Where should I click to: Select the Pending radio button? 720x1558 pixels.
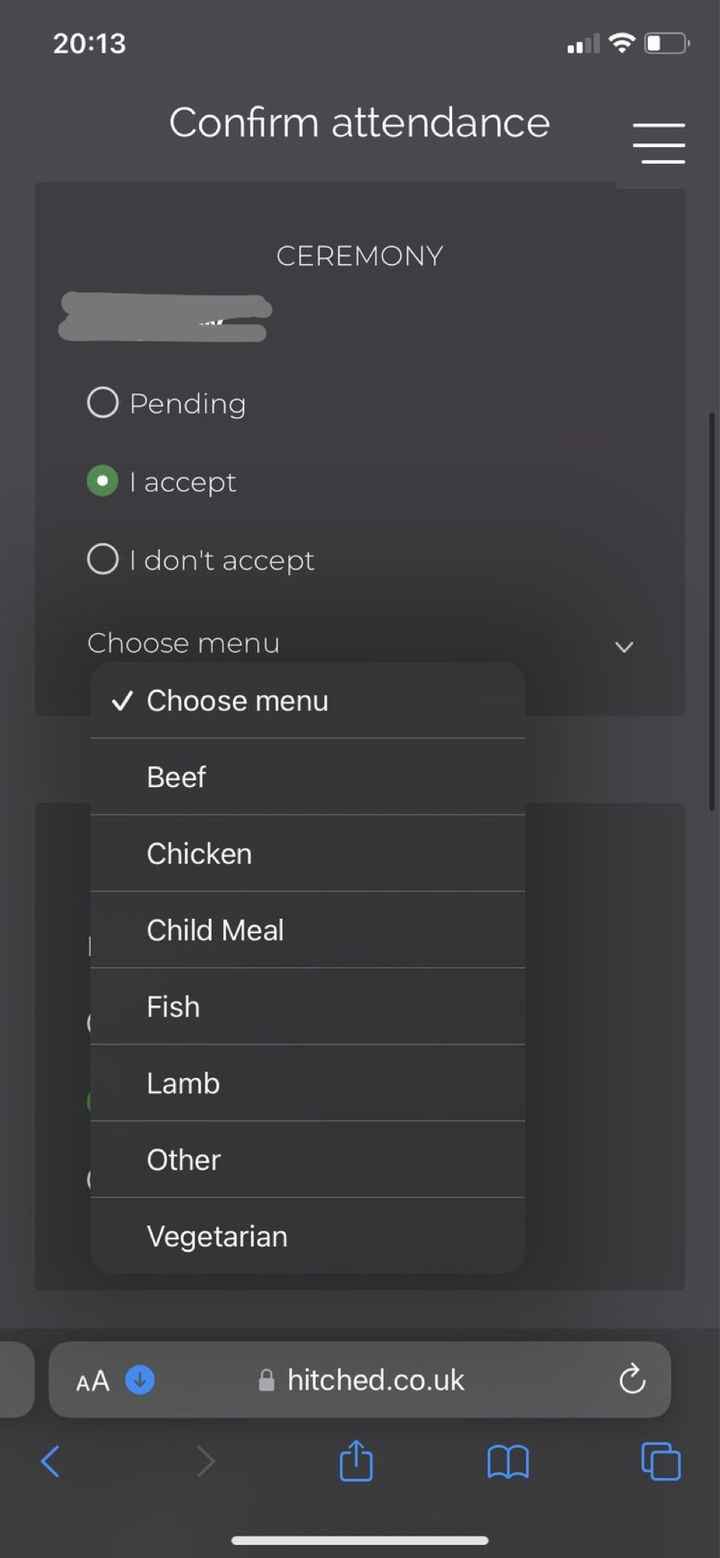[x=102, y=402]
